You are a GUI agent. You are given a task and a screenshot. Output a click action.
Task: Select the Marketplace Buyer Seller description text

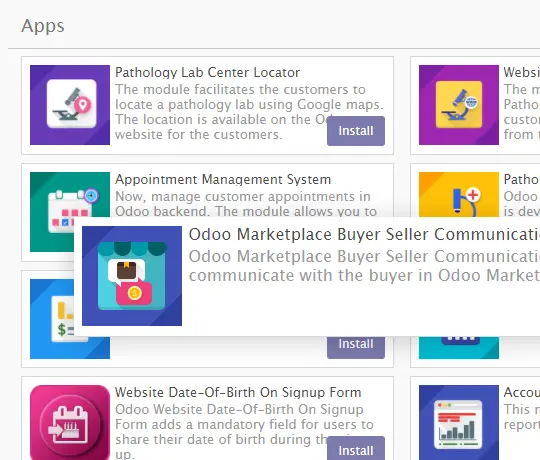pyautogui.click(x=364, y=266)
